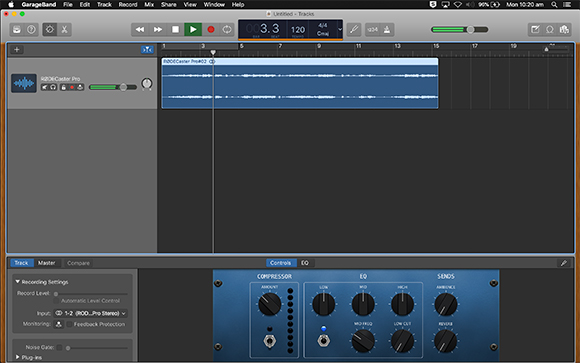This screenshot has width=580, height=363.
Task: Click the EQ High knob
Action: click(x=402, y=304)
